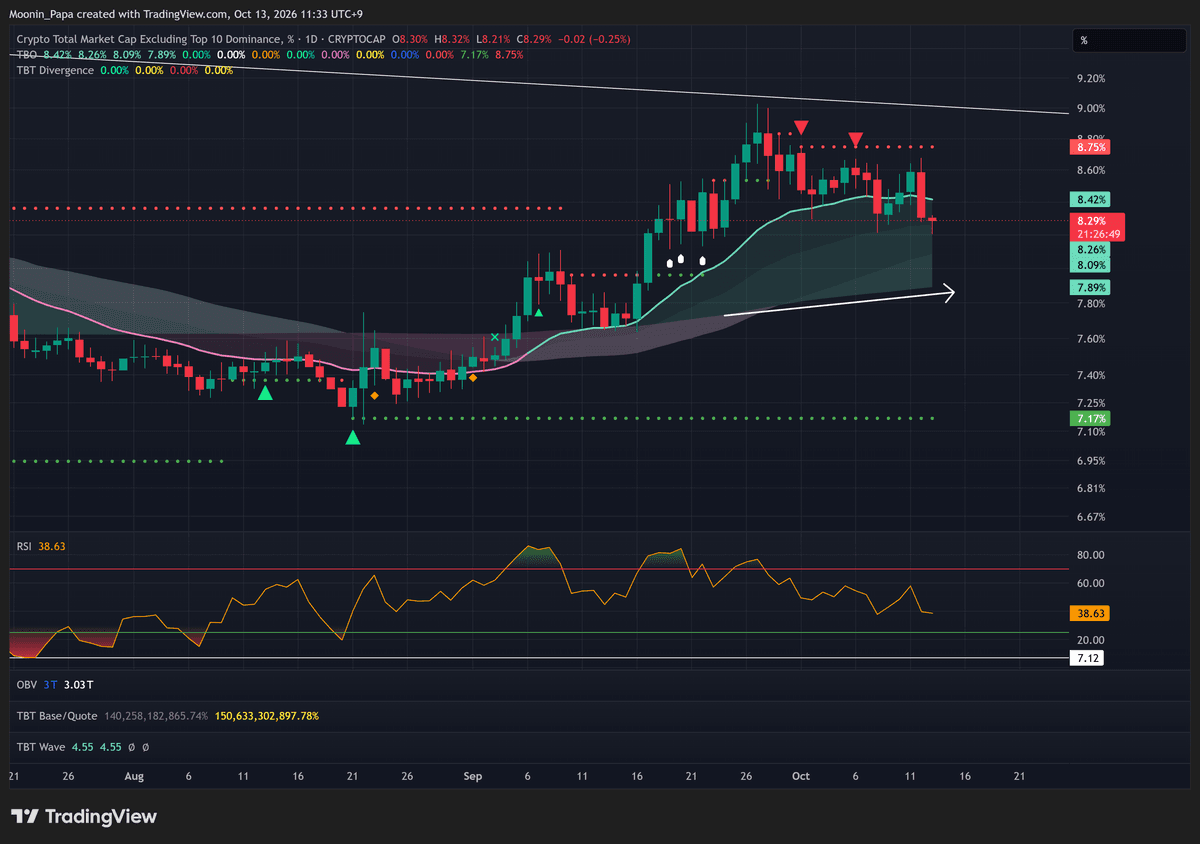
Task: Click the 6.67% level on the price axis
Action: pyautogui.click(x=1091, y=517)
